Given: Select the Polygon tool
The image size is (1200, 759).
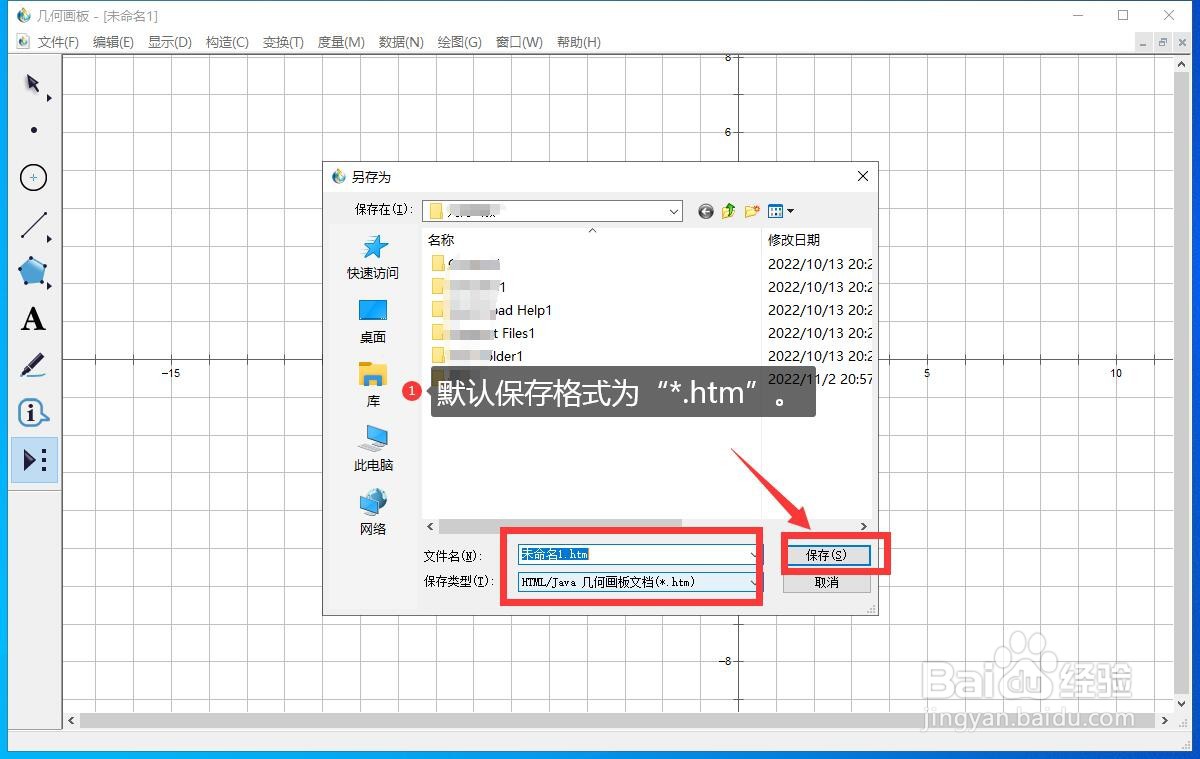Looking at the screenshot, I should pyautogui.click(x=33, y=272).
